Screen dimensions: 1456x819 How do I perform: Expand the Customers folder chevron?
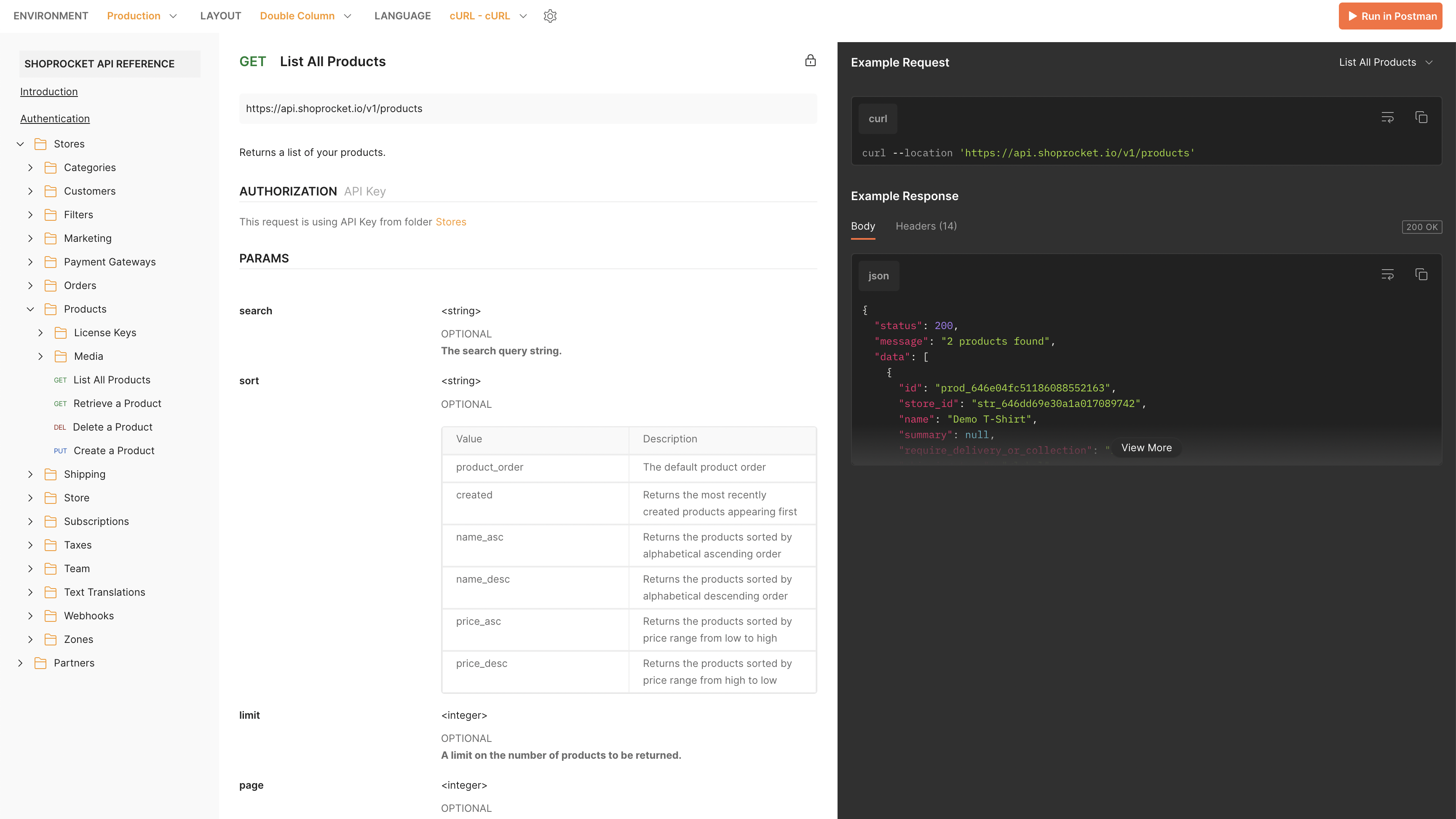click(30, 191)
